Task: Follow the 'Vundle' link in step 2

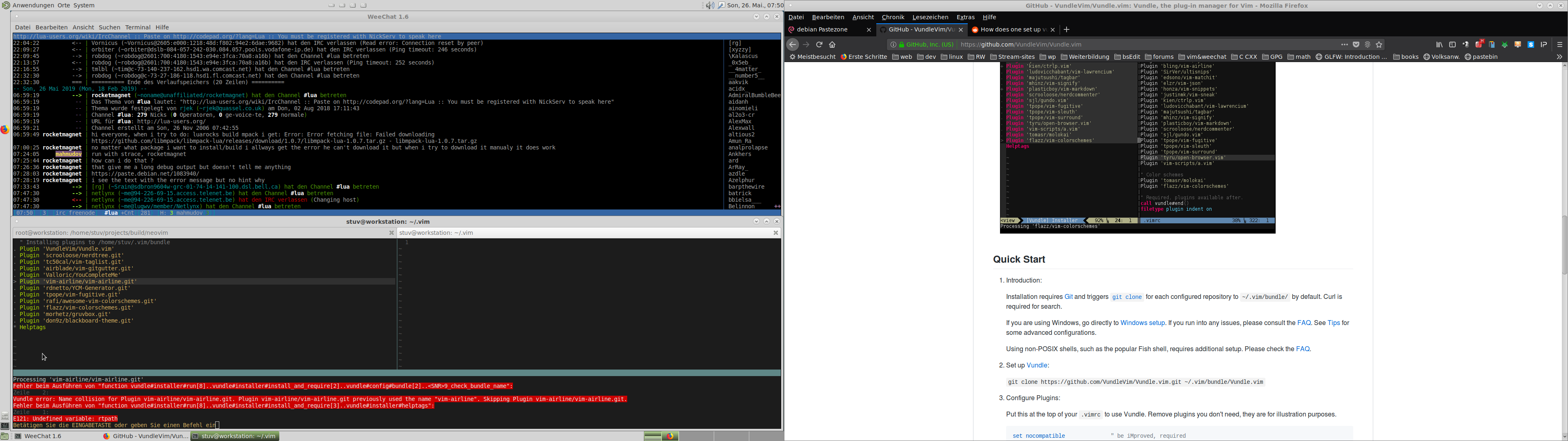Action: tap(1037, 365)
